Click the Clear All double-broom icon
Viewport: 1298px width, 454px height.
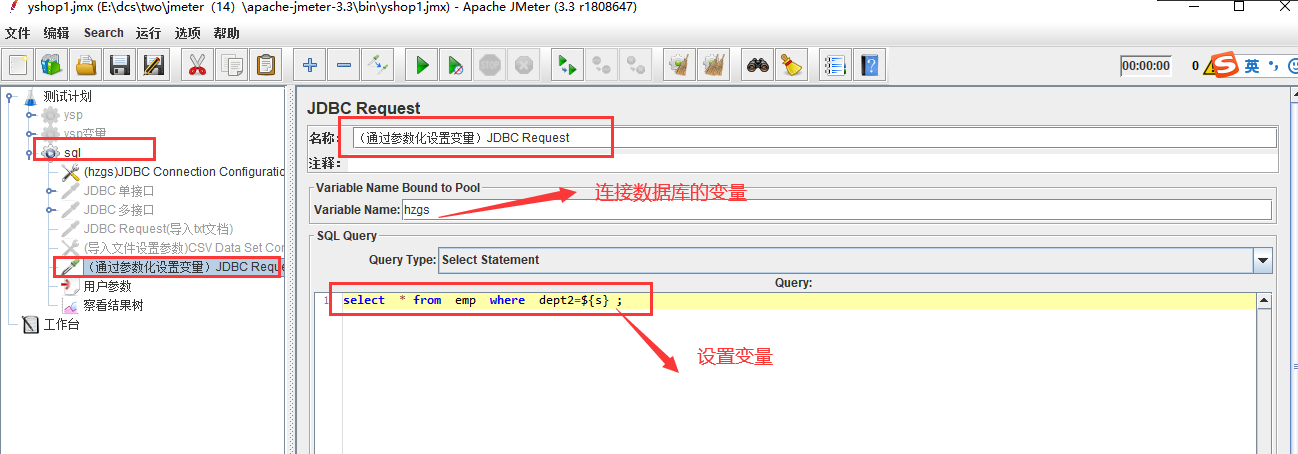tap(713, 66)
